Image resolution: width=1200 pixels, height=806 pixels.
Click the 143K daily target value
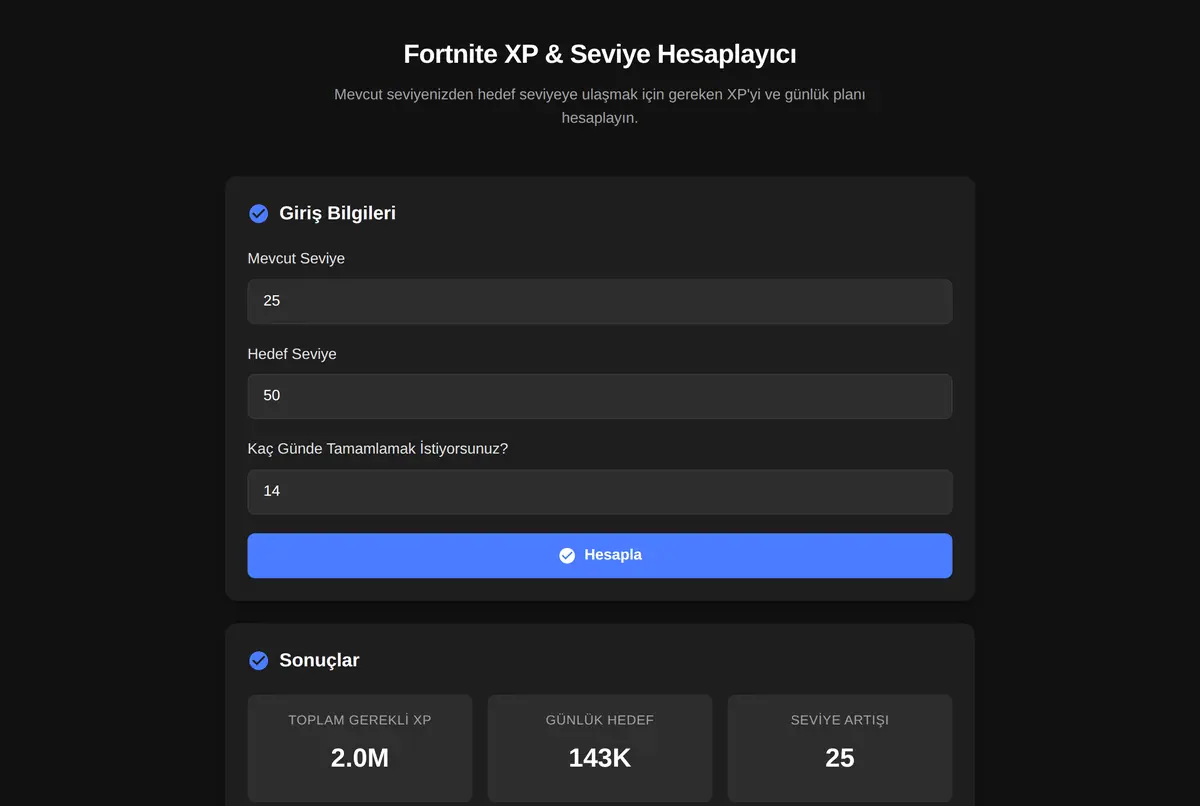point(600,758)
